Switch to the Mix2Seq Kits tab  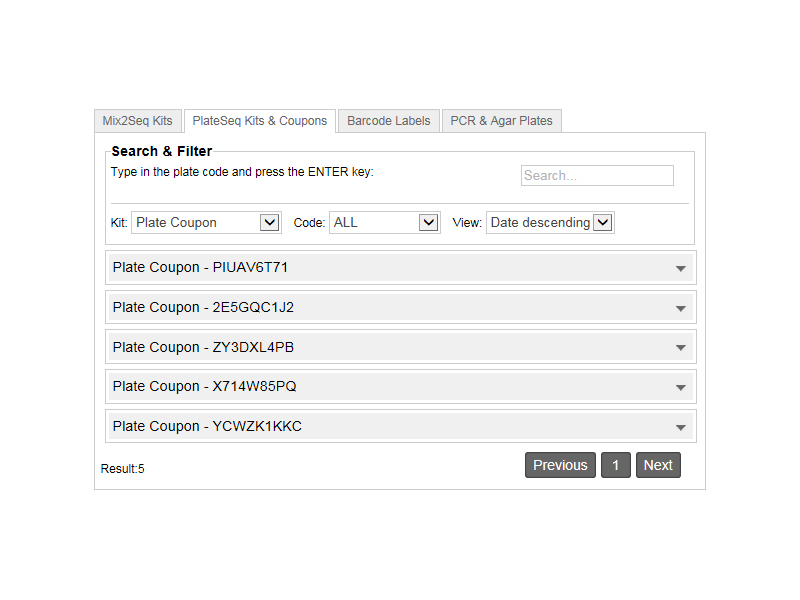(138, 121)
